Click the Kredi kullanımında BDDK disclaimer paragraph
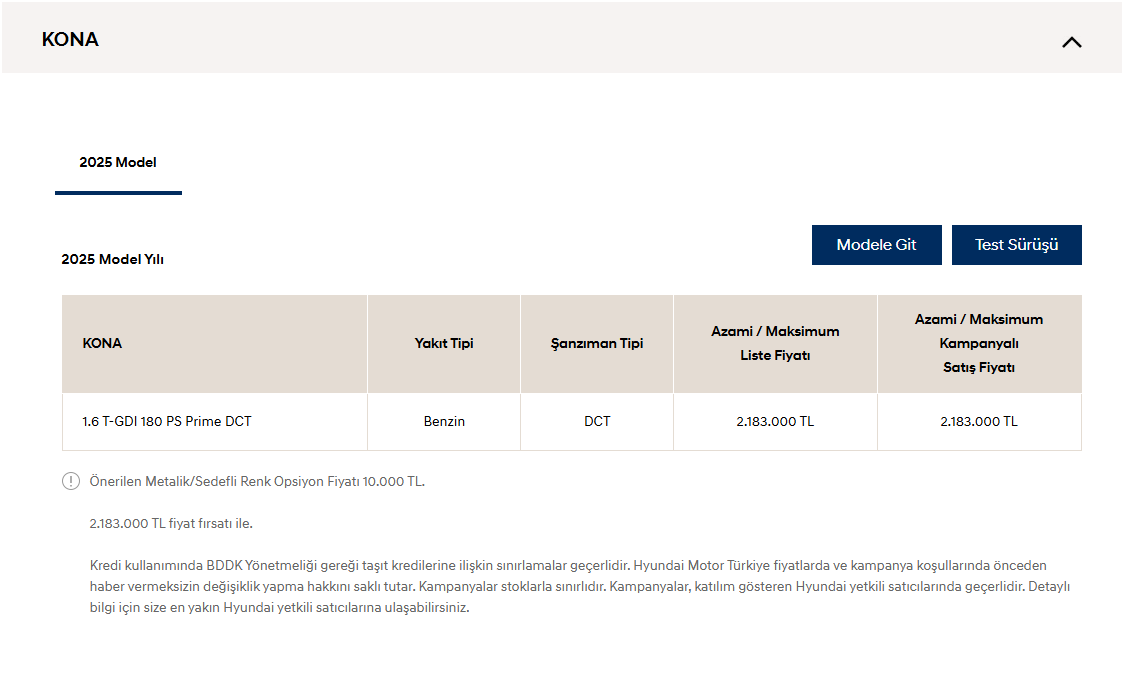Screen dimensions: 1129x675 tap(580, 586)
